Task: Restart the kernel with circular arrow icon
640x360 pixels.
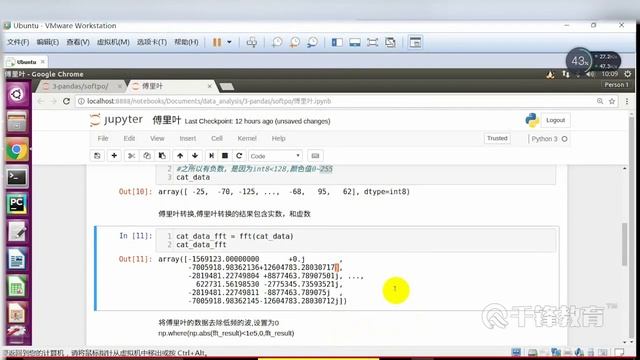Action: click(x=239, y=156)
